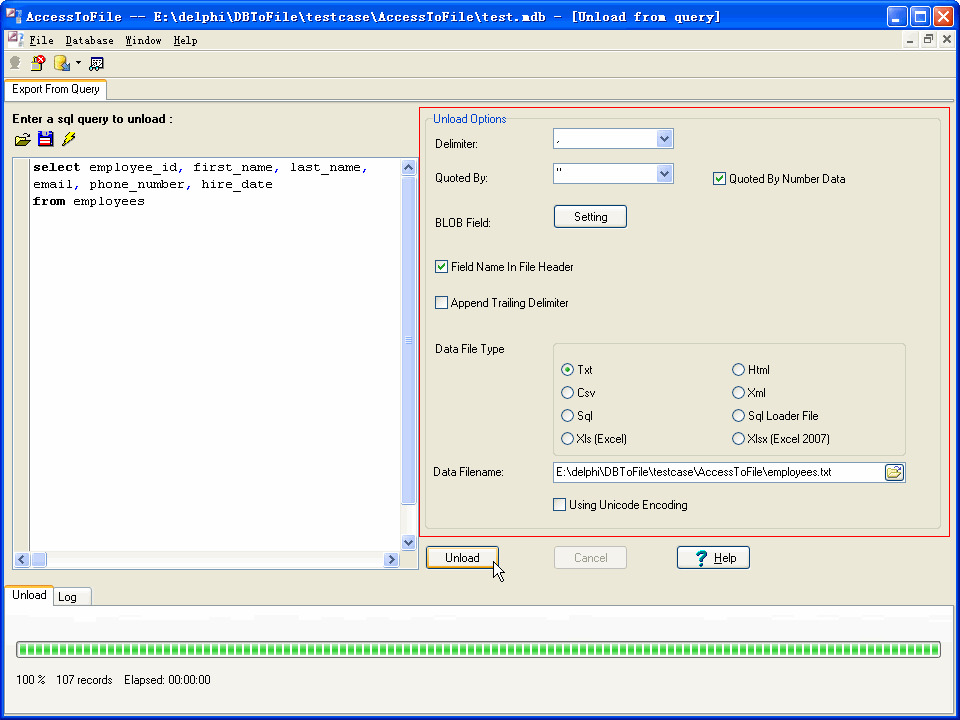Open the dropdown arrow beside export icon
The height and width of the screenshot is (720, 960).
tap(78, 63)
